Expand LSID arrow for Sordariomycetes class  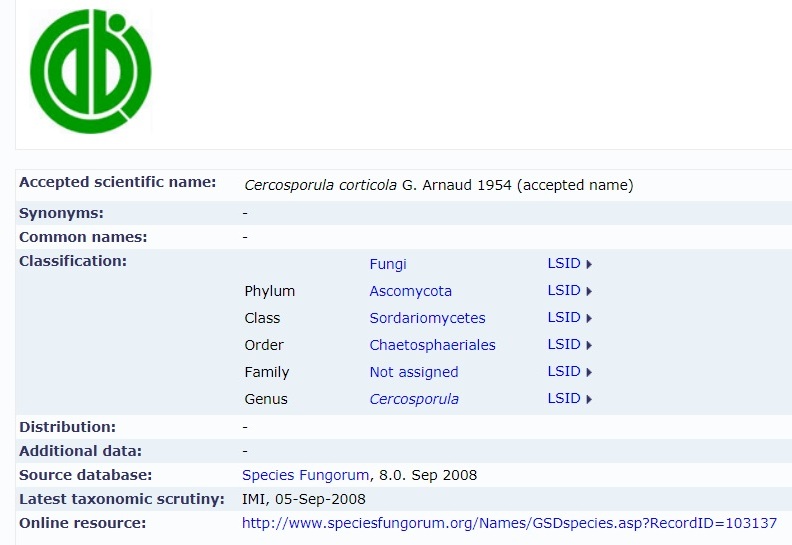tap(589, 318)
